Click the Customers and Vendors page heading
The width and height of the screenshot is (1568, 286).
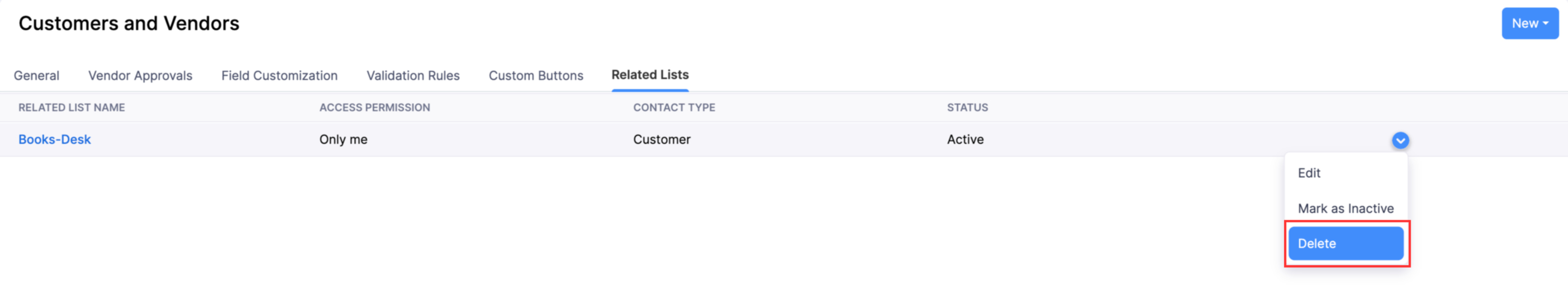[130, 23]
